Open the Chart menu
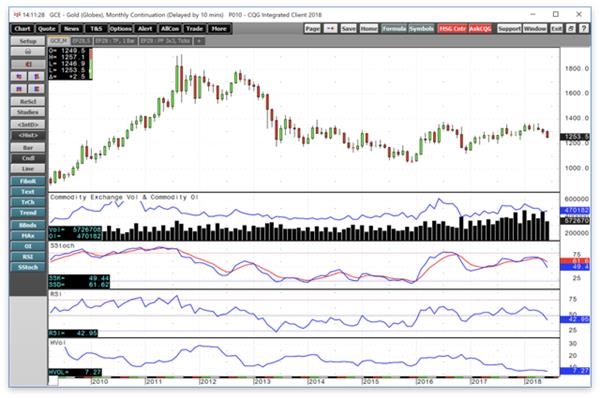Screen dimensions: 600x398 click(22, 29)
